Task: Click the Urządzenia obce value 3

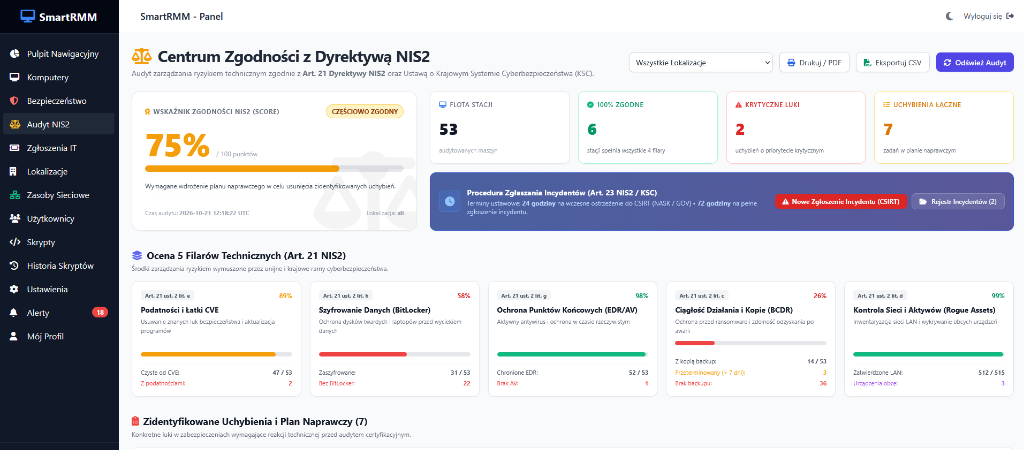Action: coord(1002,383)
